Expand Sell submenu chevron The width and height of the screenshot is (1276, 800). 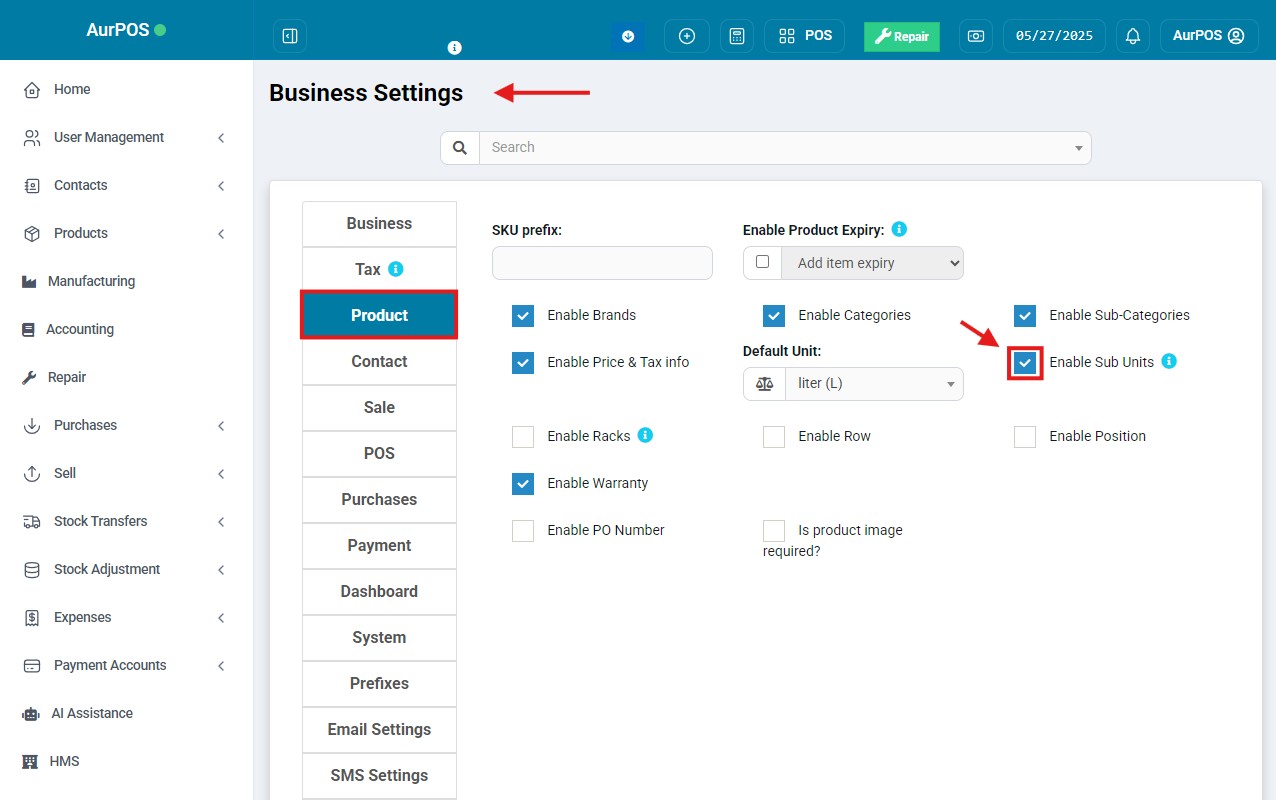(x=221, y=474)
